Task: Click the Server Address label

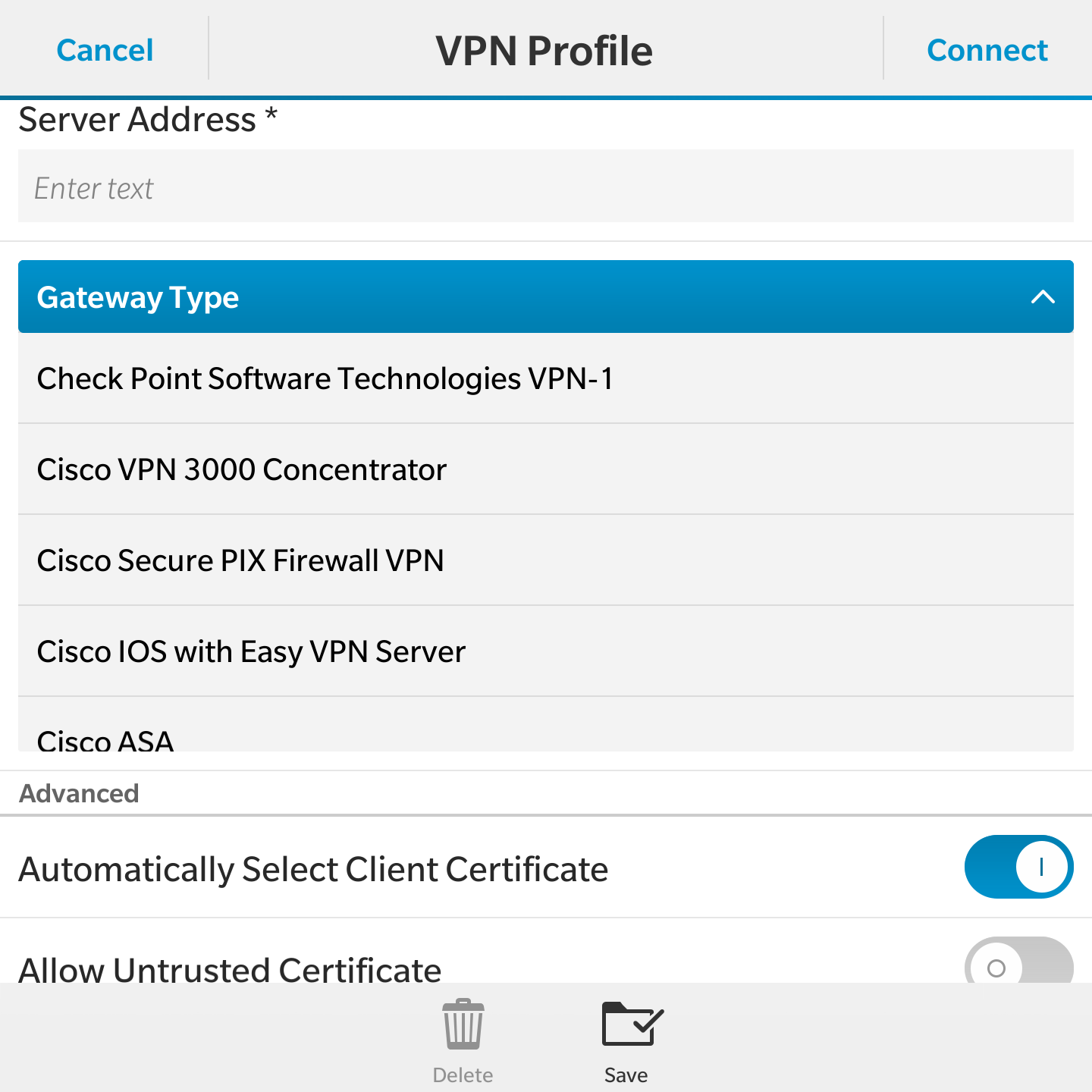Action: pyautogui.click(x=148, y=120)
